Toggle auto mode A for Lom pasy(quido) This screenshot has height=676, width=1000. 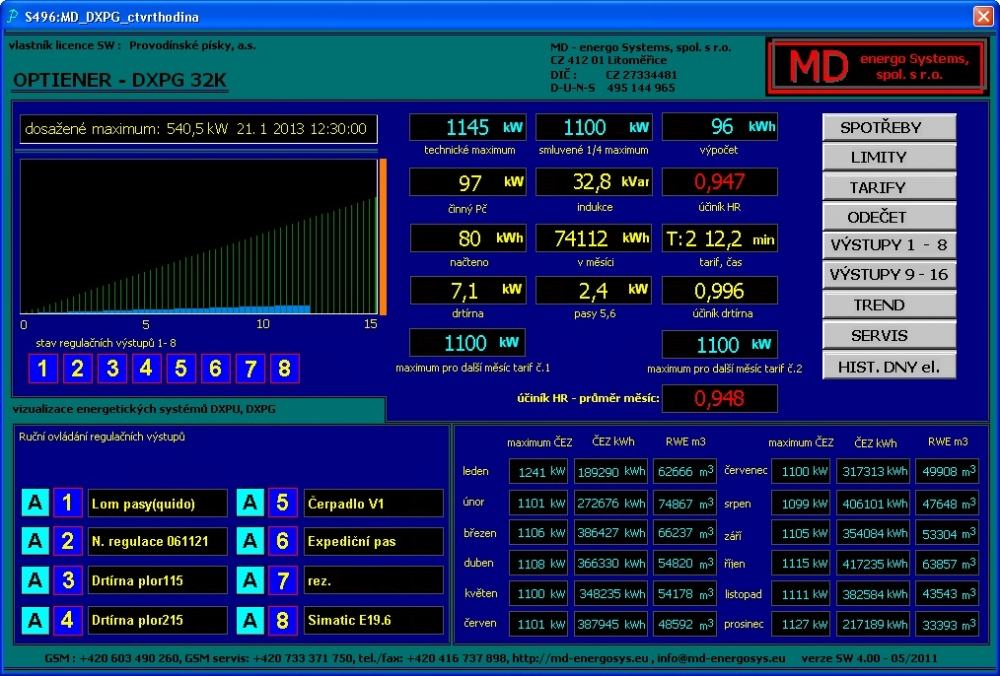(35, 503)
